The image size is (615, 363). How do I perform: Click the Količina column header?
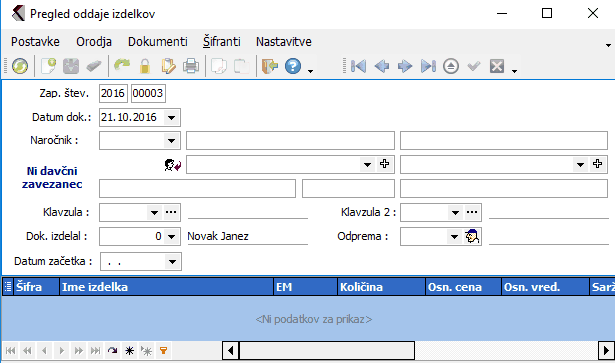coord(381,287)
